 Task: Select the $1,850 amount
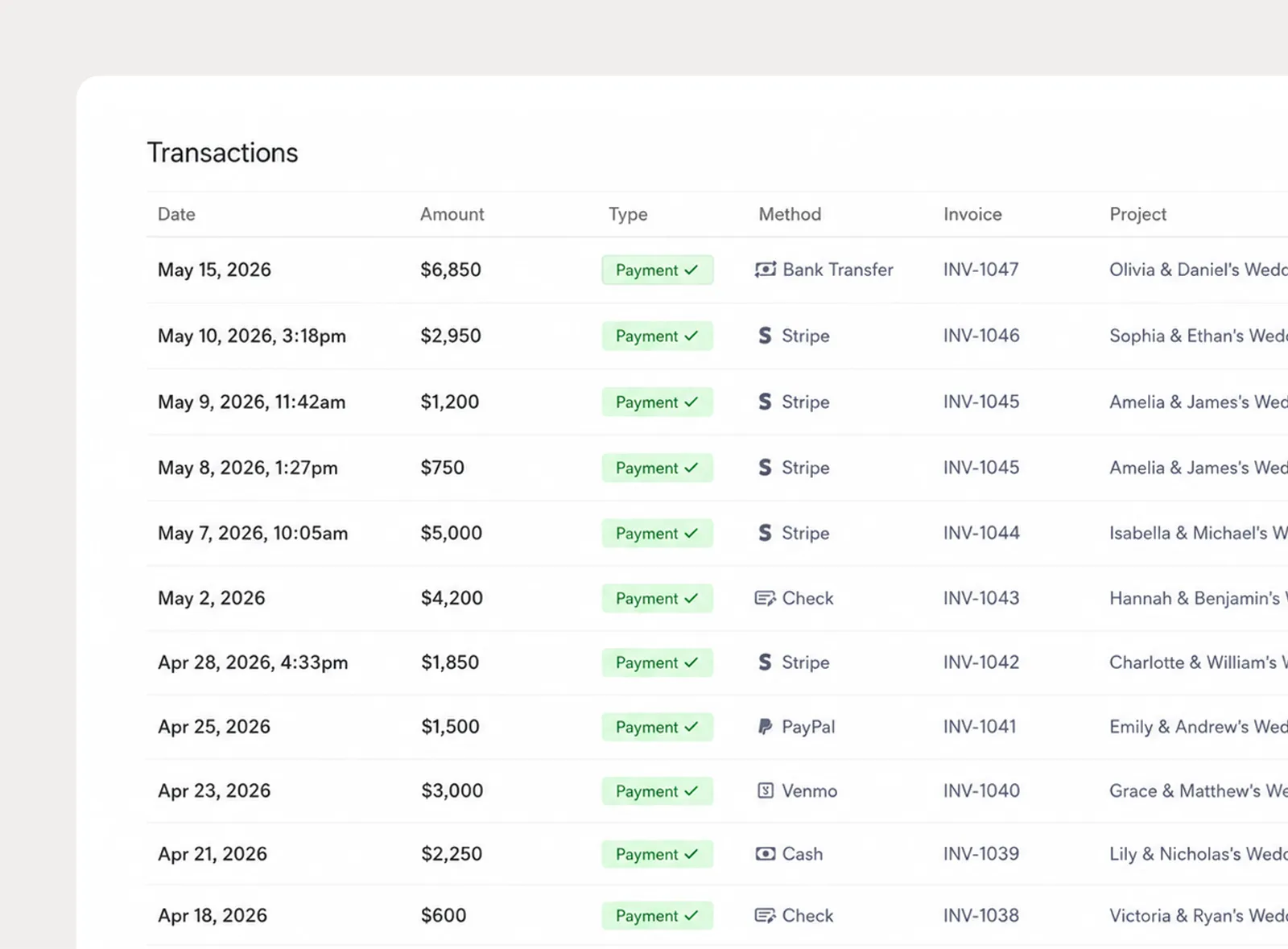[x=450, y=662]
